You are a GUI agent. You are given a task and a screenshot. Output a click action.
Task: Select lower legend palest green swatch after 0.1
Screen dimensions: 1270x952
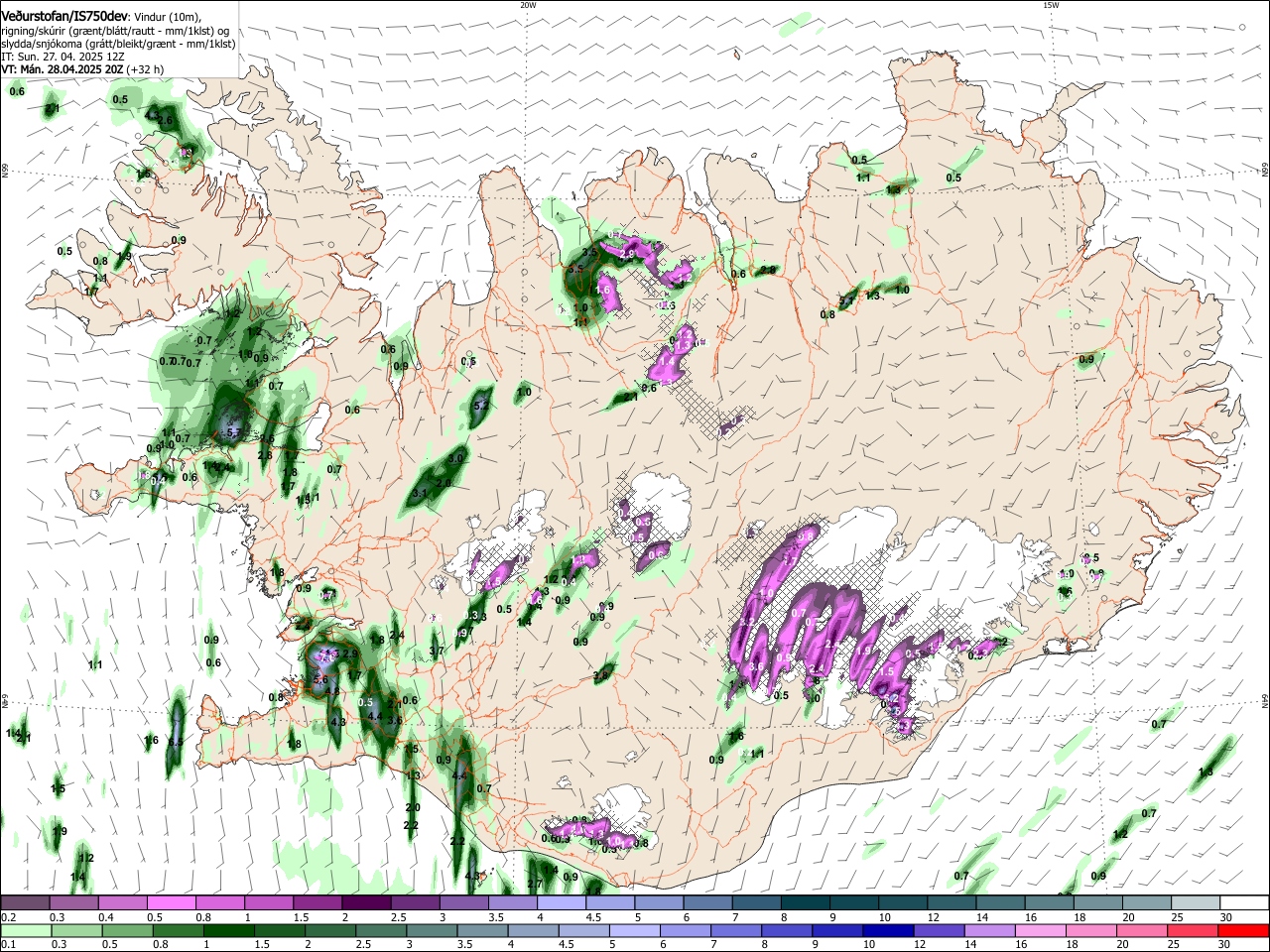[25, 930]
